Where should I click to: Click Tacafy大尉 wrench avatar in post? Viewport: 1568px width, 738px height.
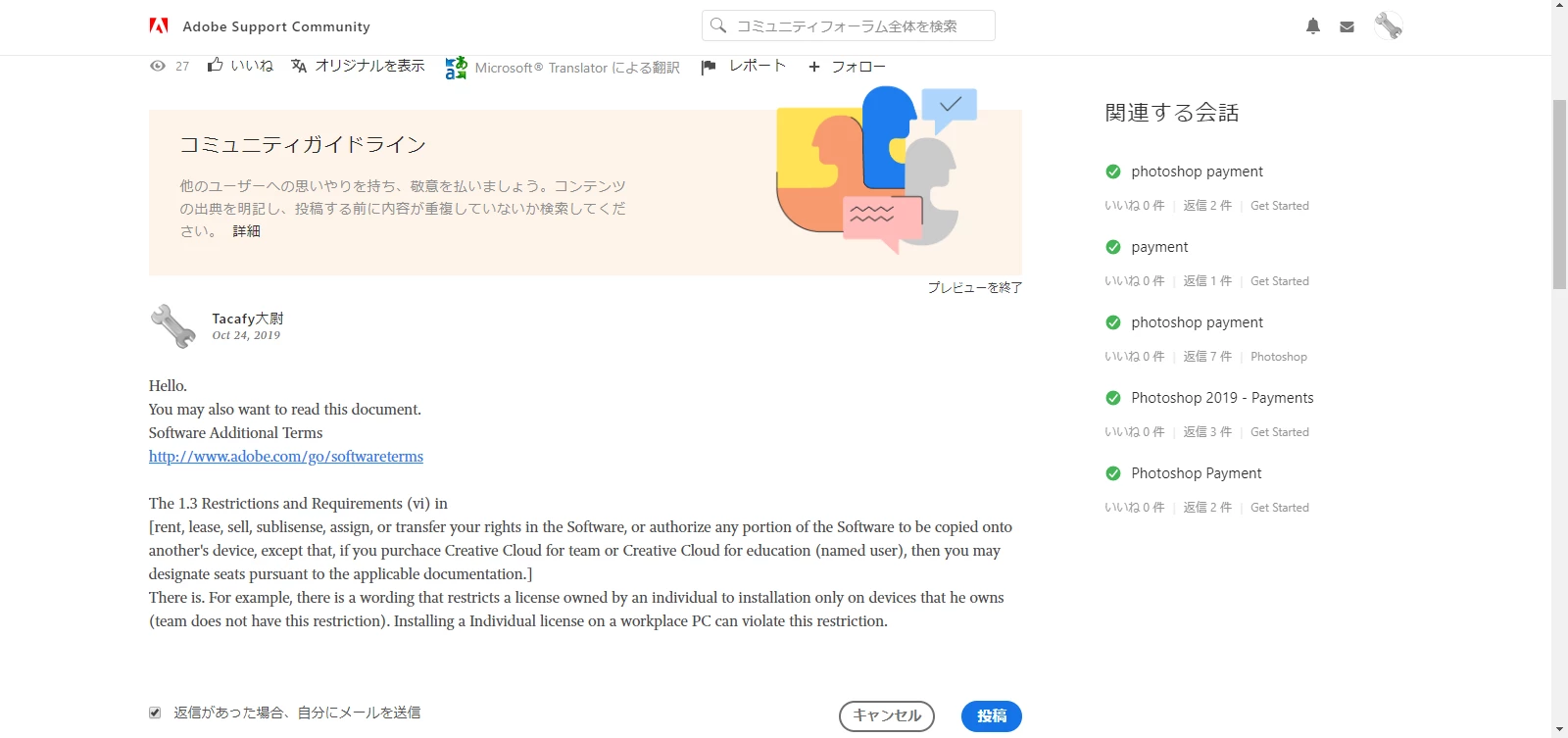coord(173,326)
